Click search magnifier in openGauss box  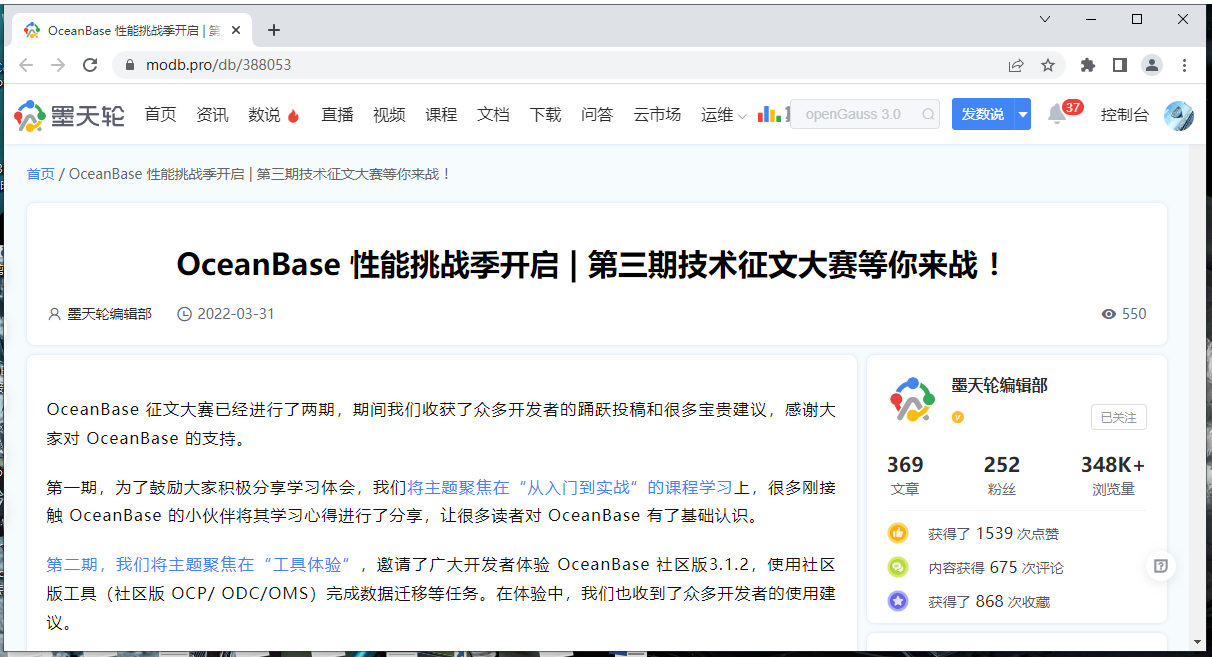(x=928, y=114)
